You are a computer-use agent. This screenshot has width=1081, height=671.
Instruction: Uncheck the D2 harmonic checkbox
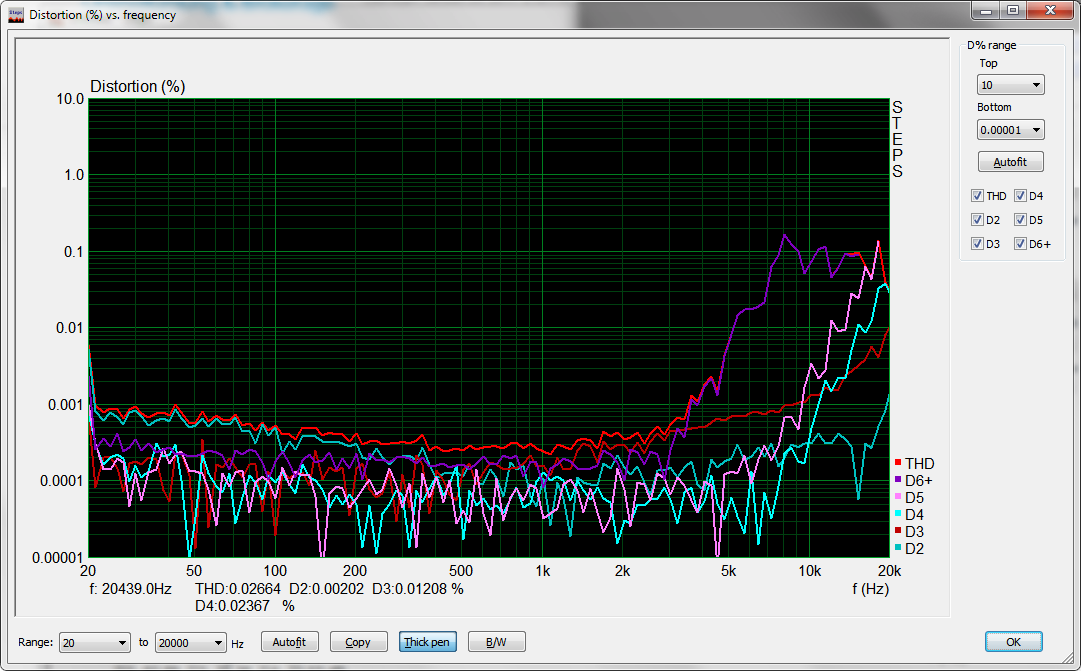tap(977, 220)
